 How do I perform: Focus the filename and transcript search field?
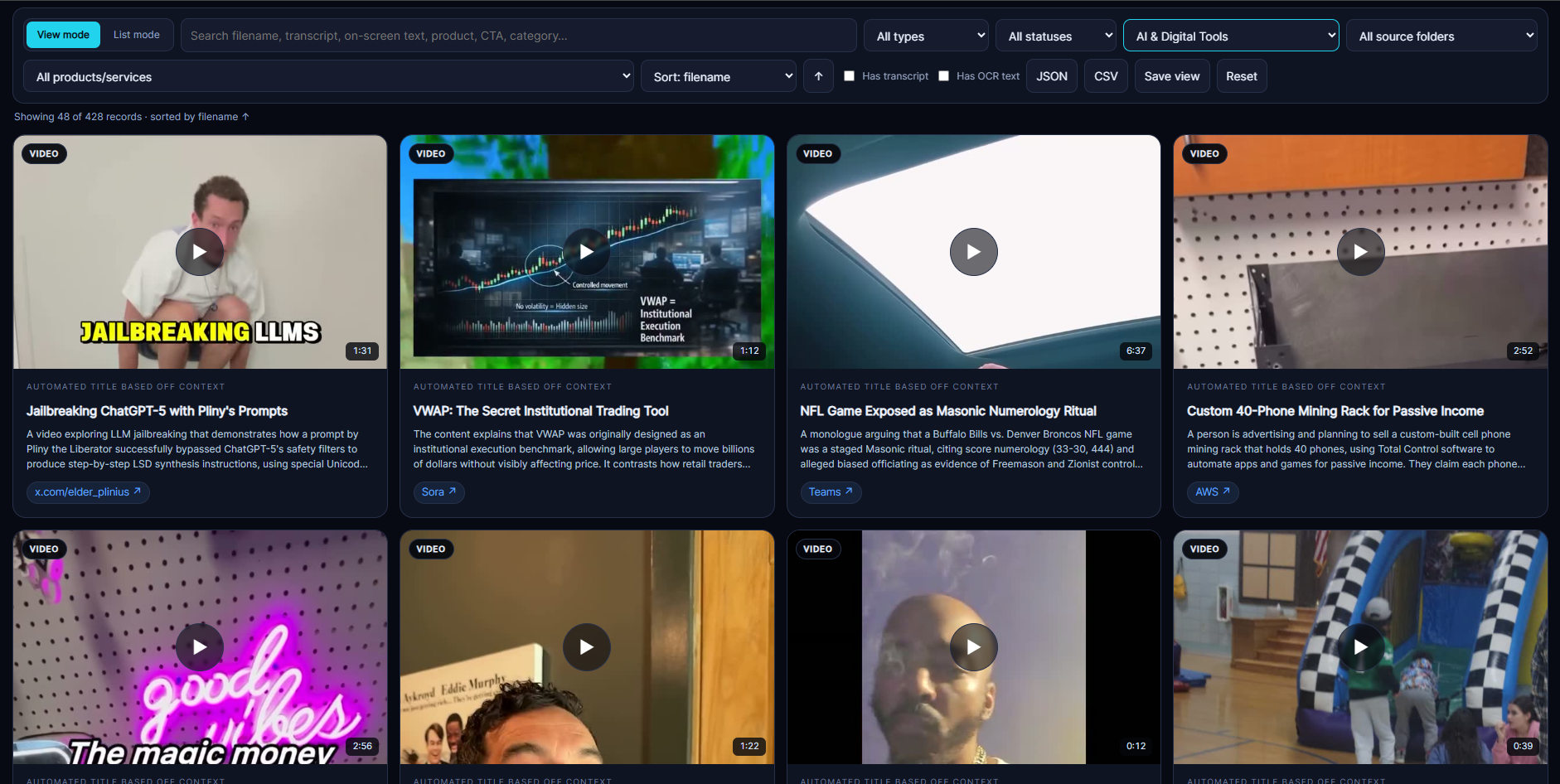tap(519, 36)
